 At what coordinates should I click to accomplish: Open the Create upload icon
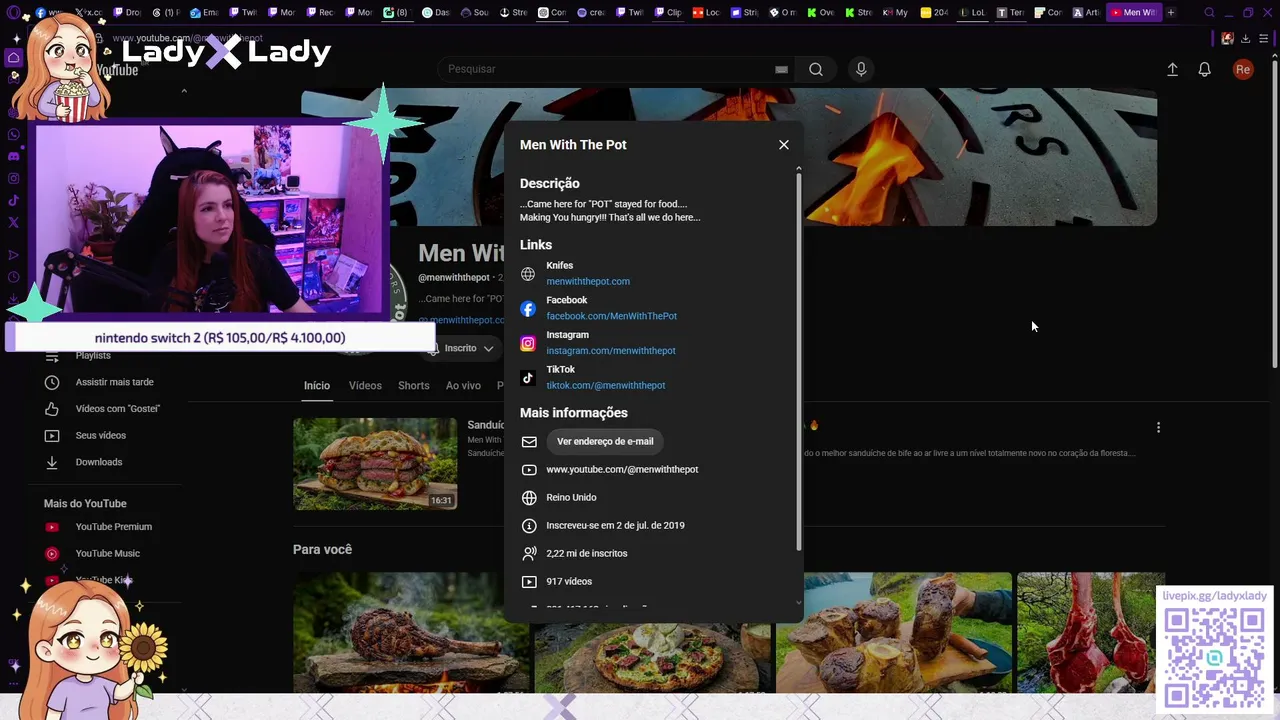point(1173,69)
